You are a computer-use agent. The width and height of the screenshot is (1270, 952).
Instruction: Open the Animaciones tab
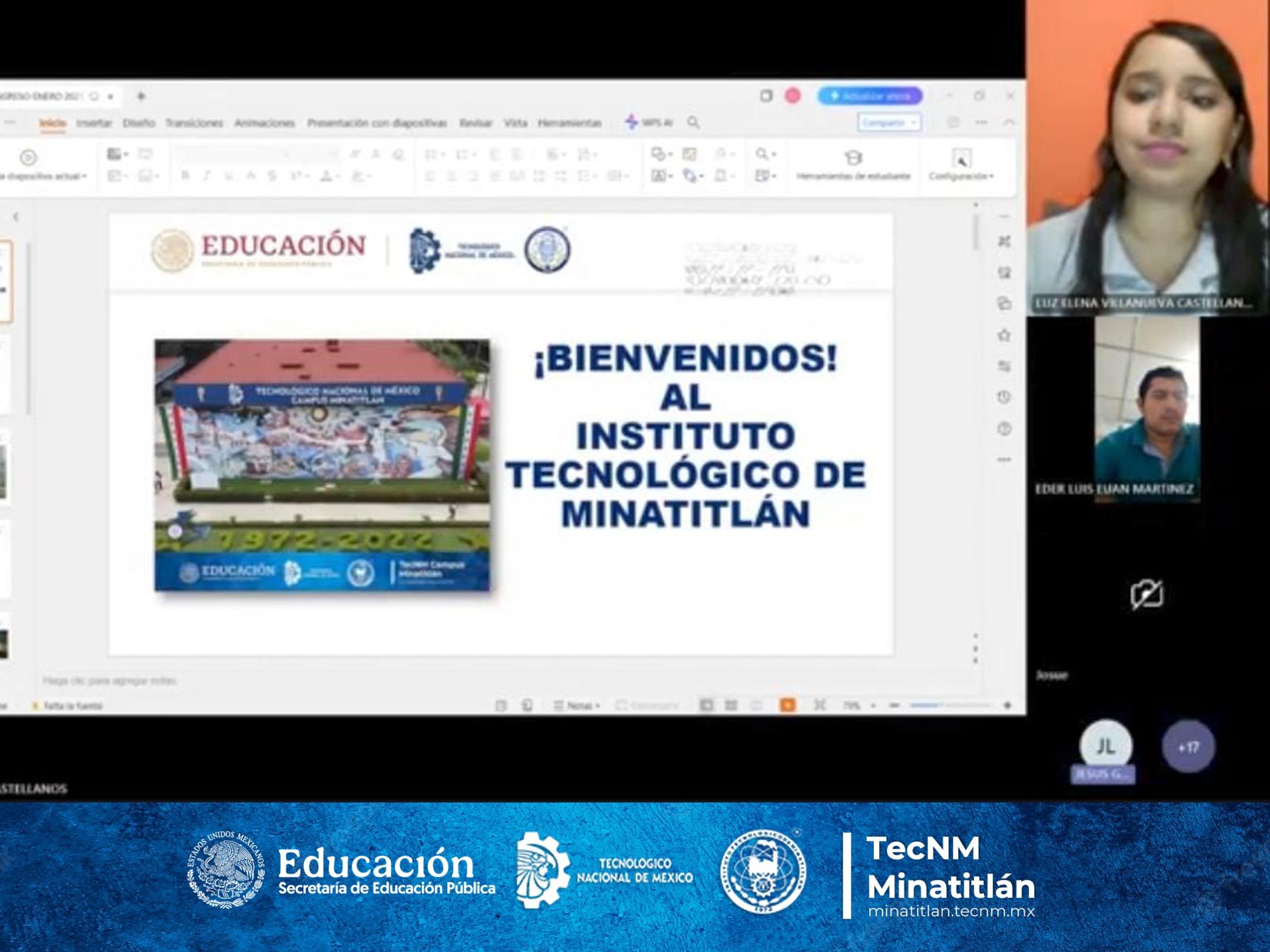click(265, 123)
